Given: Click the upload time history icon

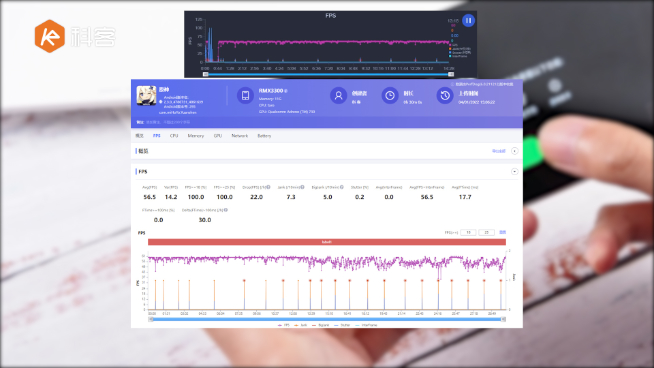Looking at the screenshot, I should coord(445,96).
